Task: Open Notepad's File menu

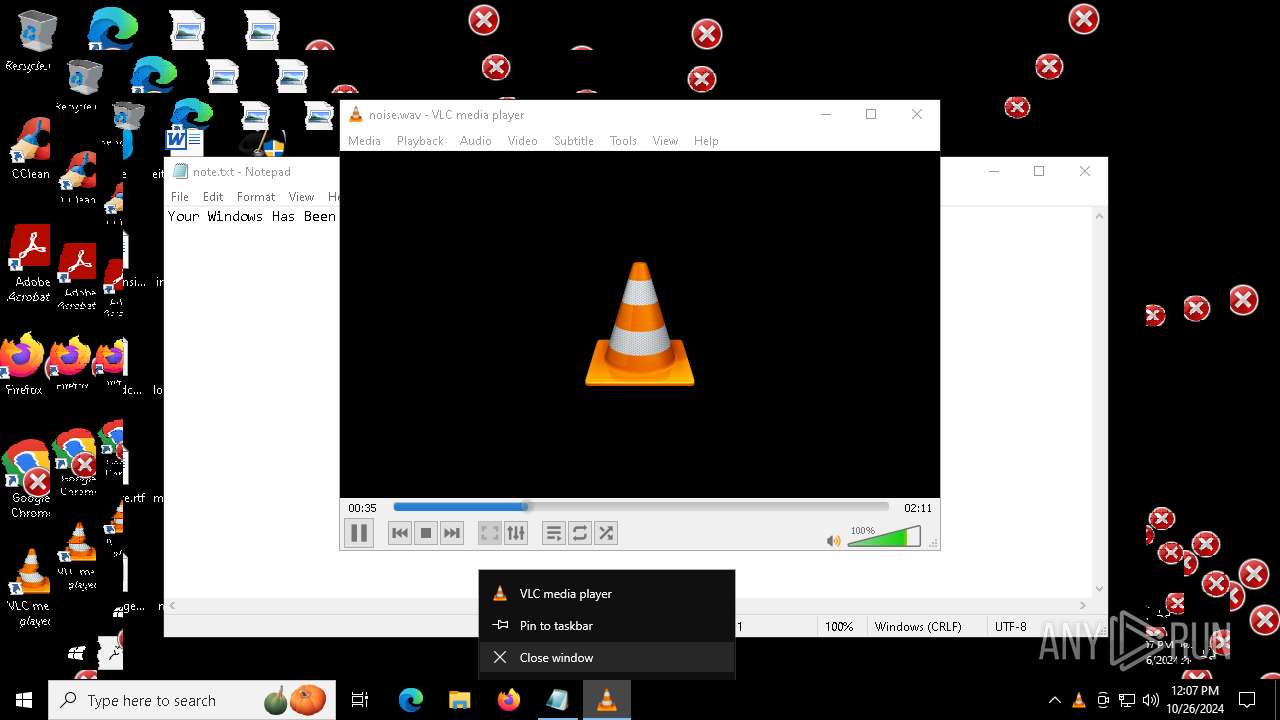Action: (x=180, y=197)
